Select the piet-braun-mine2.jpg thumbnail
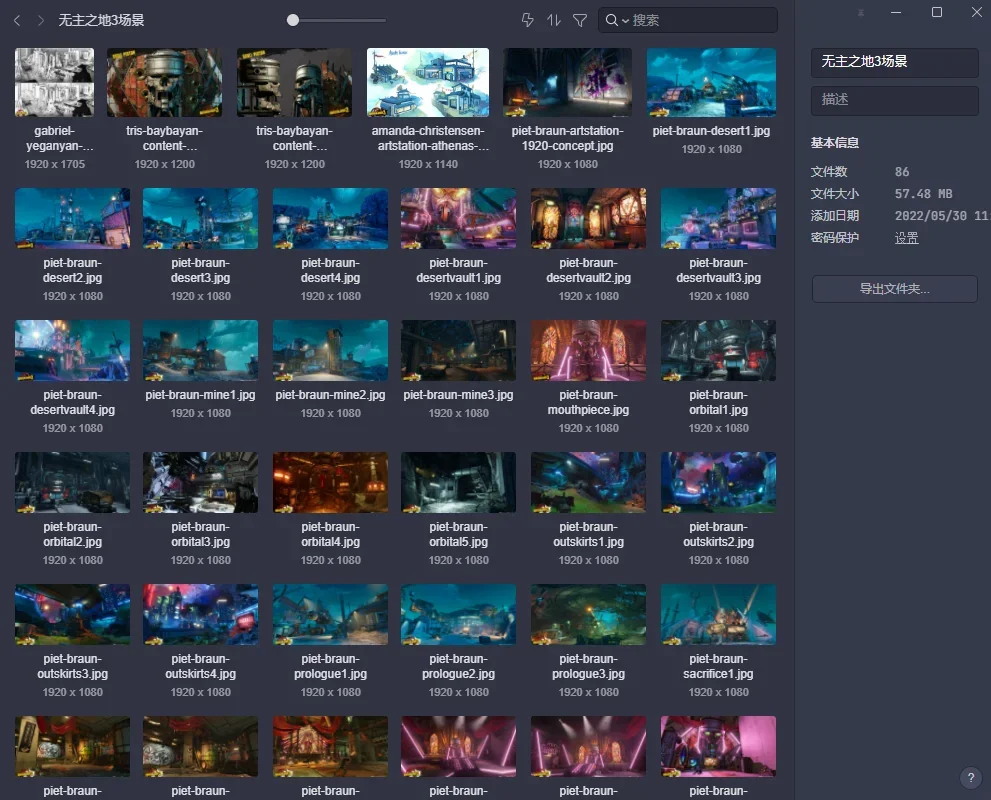The height and width of the screenshot is (800, 991). [x=331, y=350]
